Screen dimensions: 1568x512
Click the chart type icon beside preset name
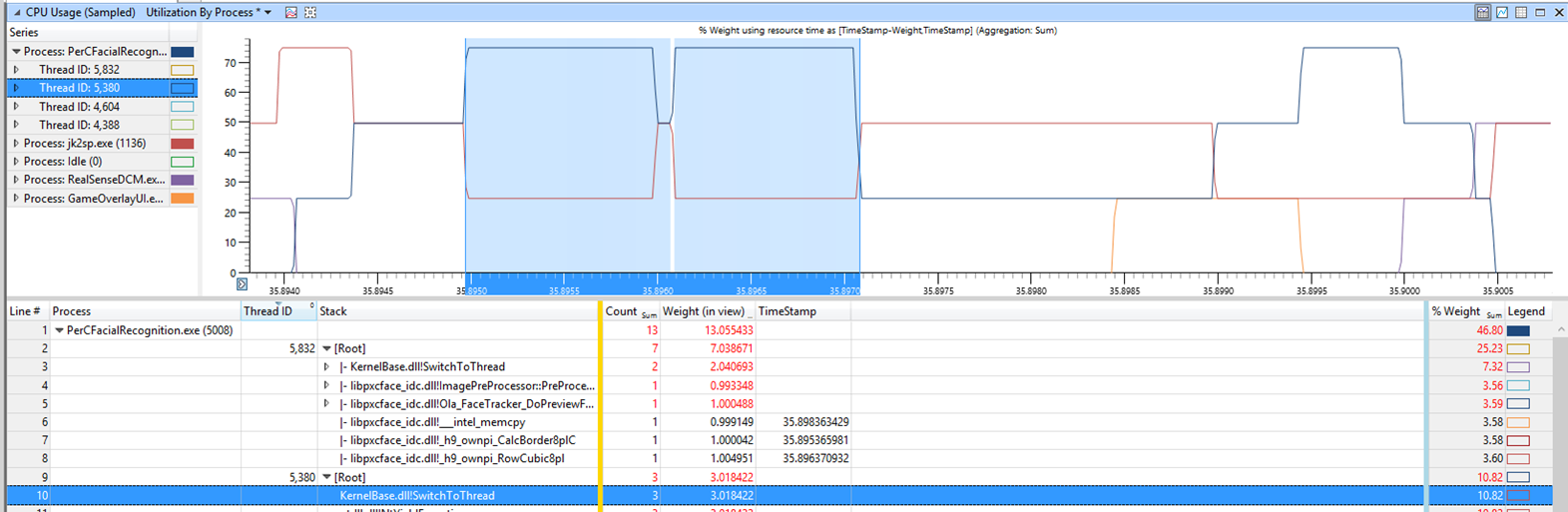tap(291, 13)
